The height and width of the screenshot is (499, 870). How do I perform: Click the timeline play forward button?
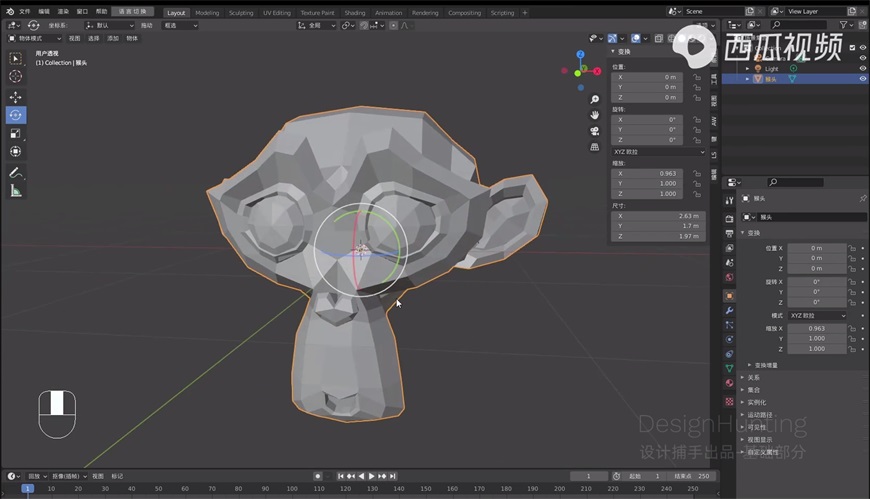[372, 476]
